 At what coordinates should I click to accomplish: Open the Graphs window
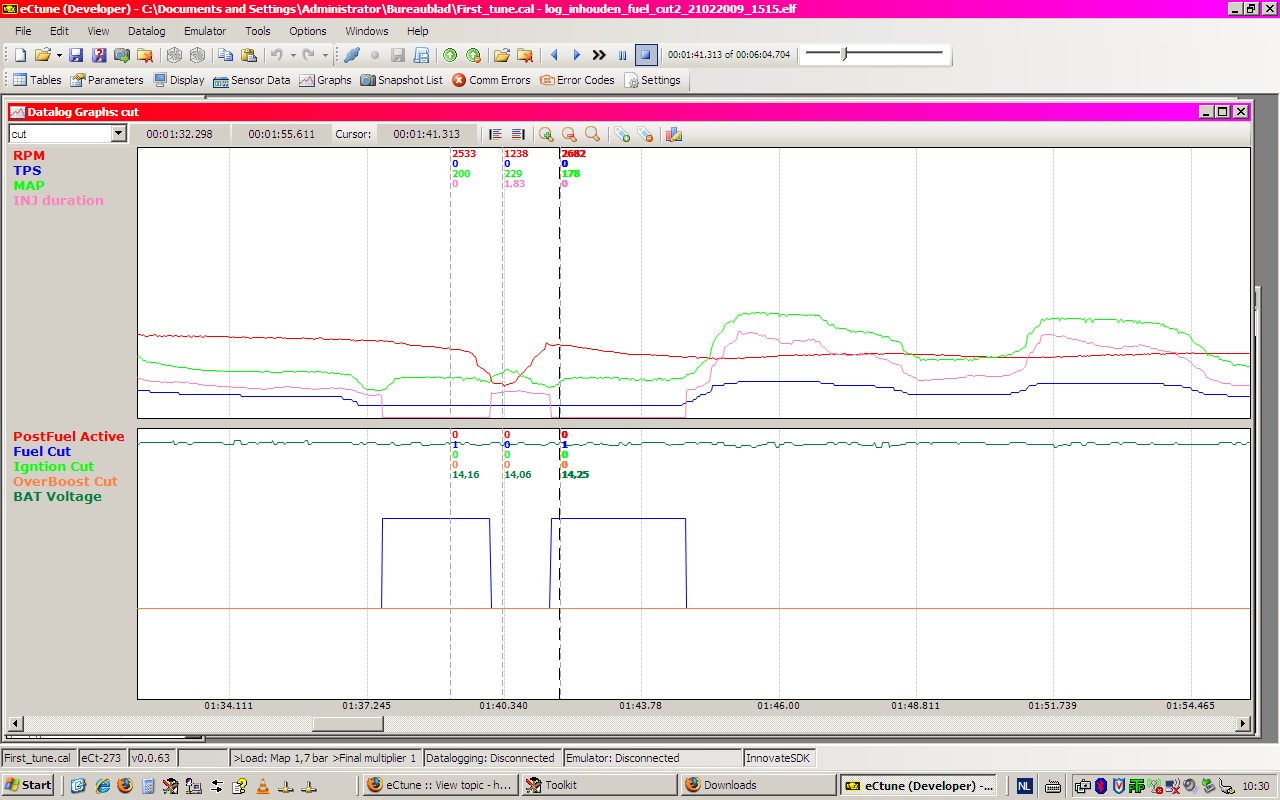326,80
